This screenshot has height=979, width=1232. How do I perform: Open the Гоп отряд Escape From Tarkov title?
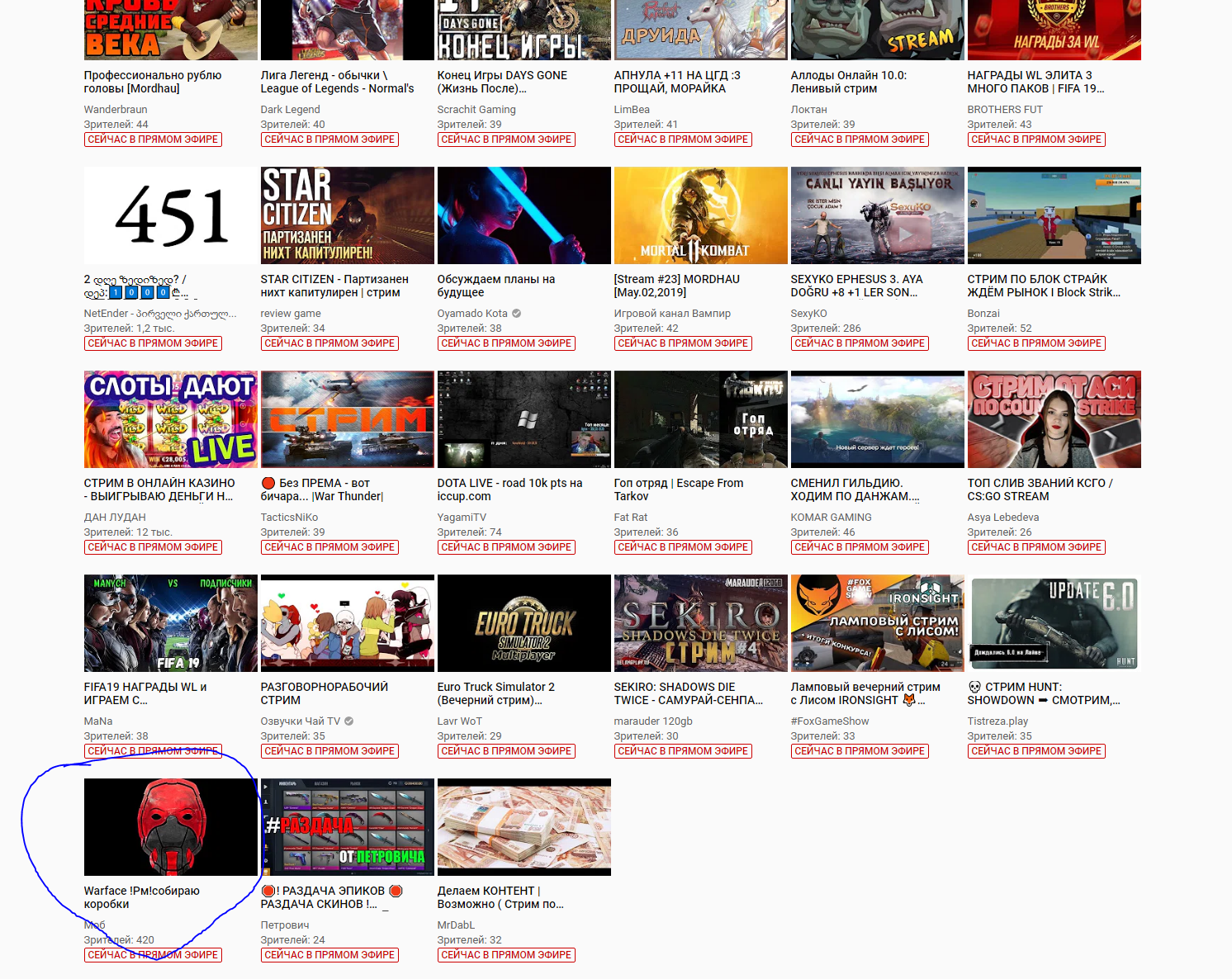[678, 489]
